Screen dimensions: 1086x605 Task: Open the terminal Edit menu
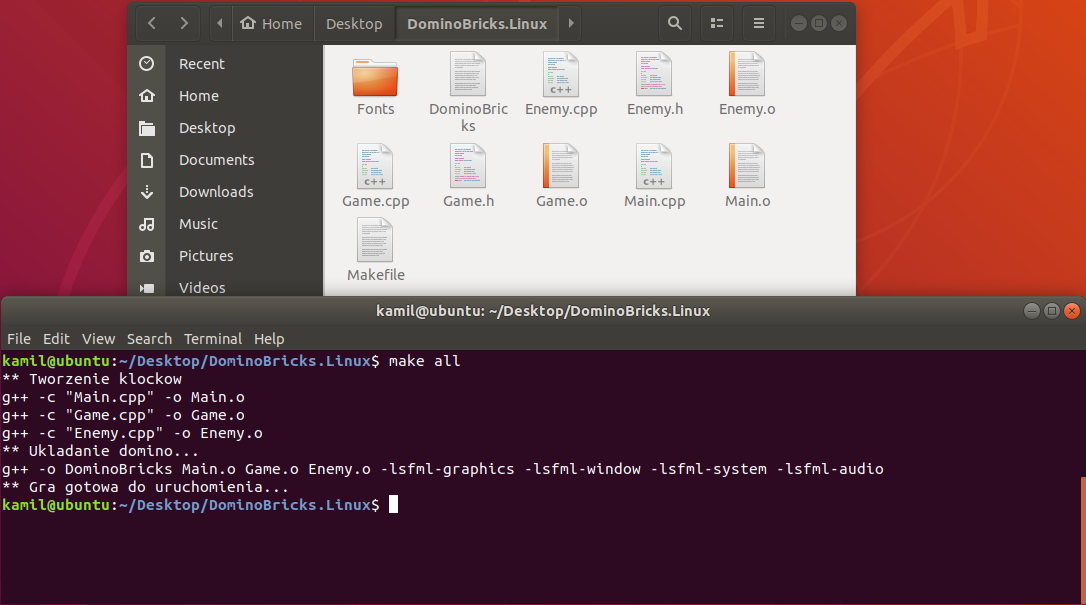[x=56, y=338]
